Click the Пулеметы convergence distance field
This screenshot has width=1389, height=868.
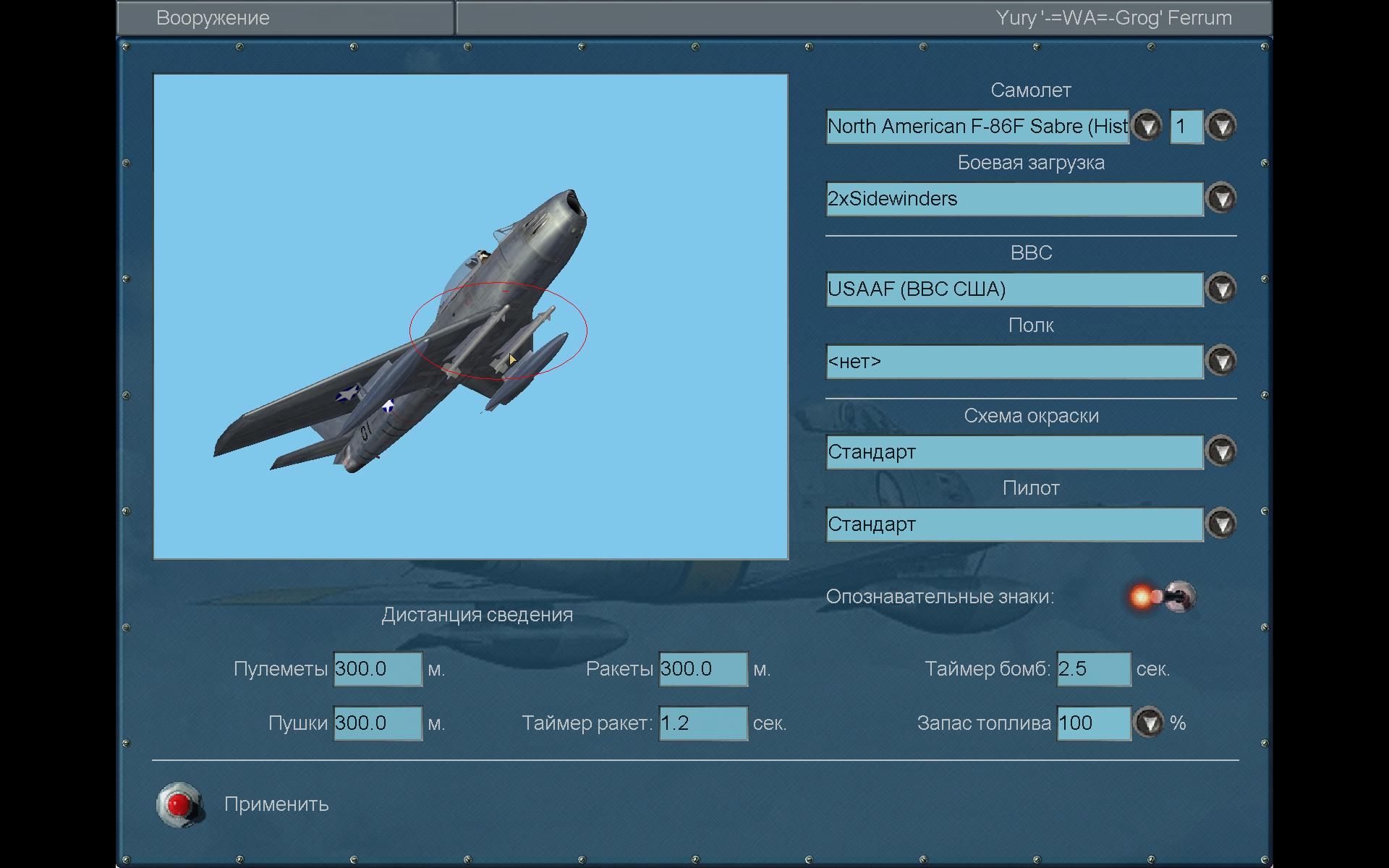377,669
